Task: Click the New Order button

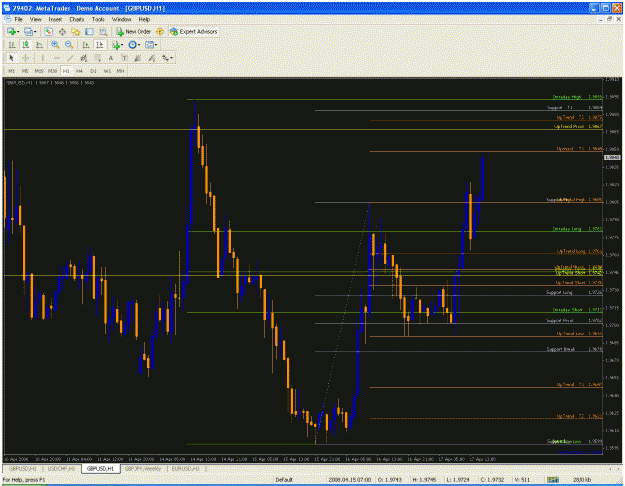Action: [134, 31]
